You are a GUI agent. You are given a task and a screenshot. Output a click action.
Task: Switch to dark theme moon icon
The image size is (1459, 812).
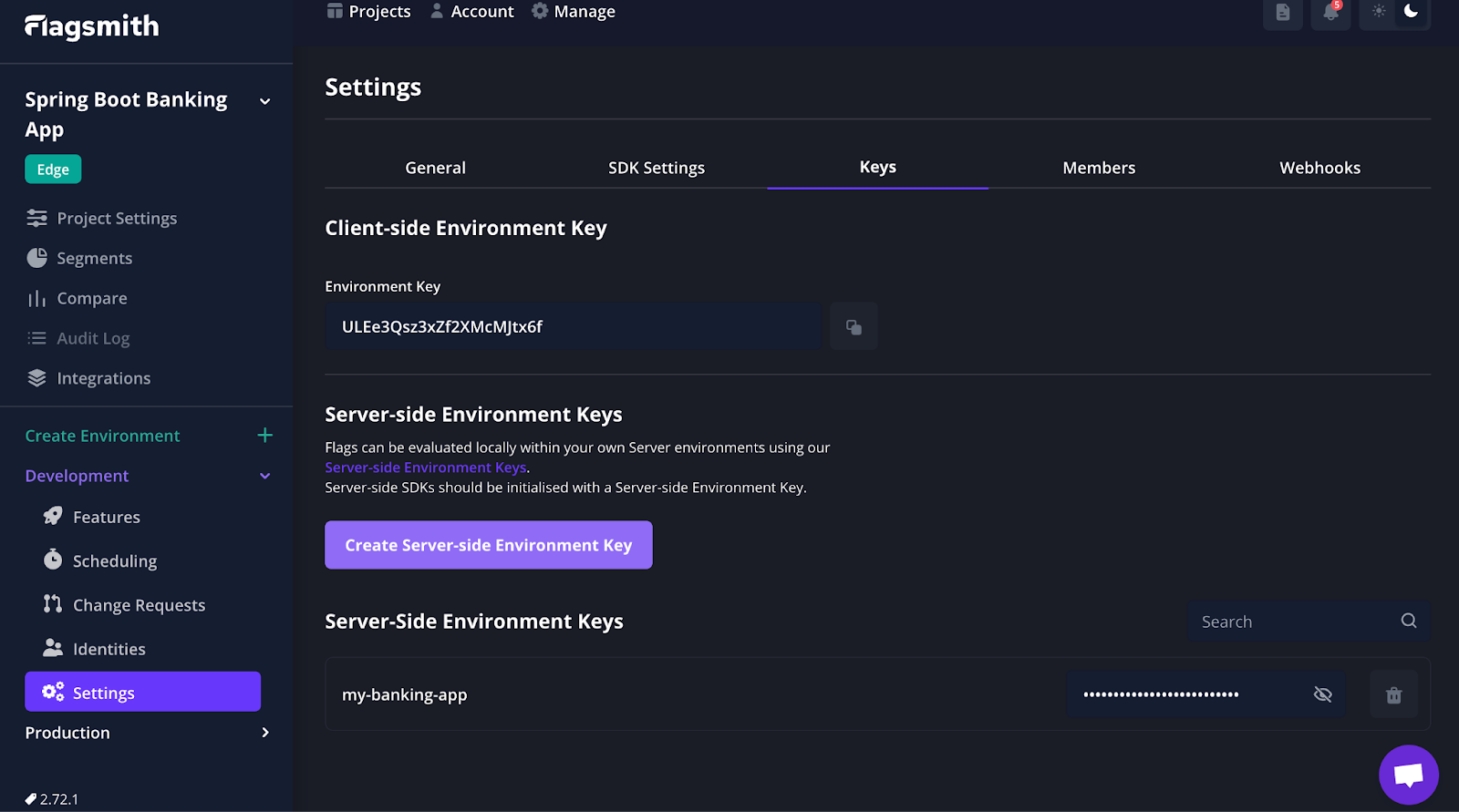click(1411, 12)
